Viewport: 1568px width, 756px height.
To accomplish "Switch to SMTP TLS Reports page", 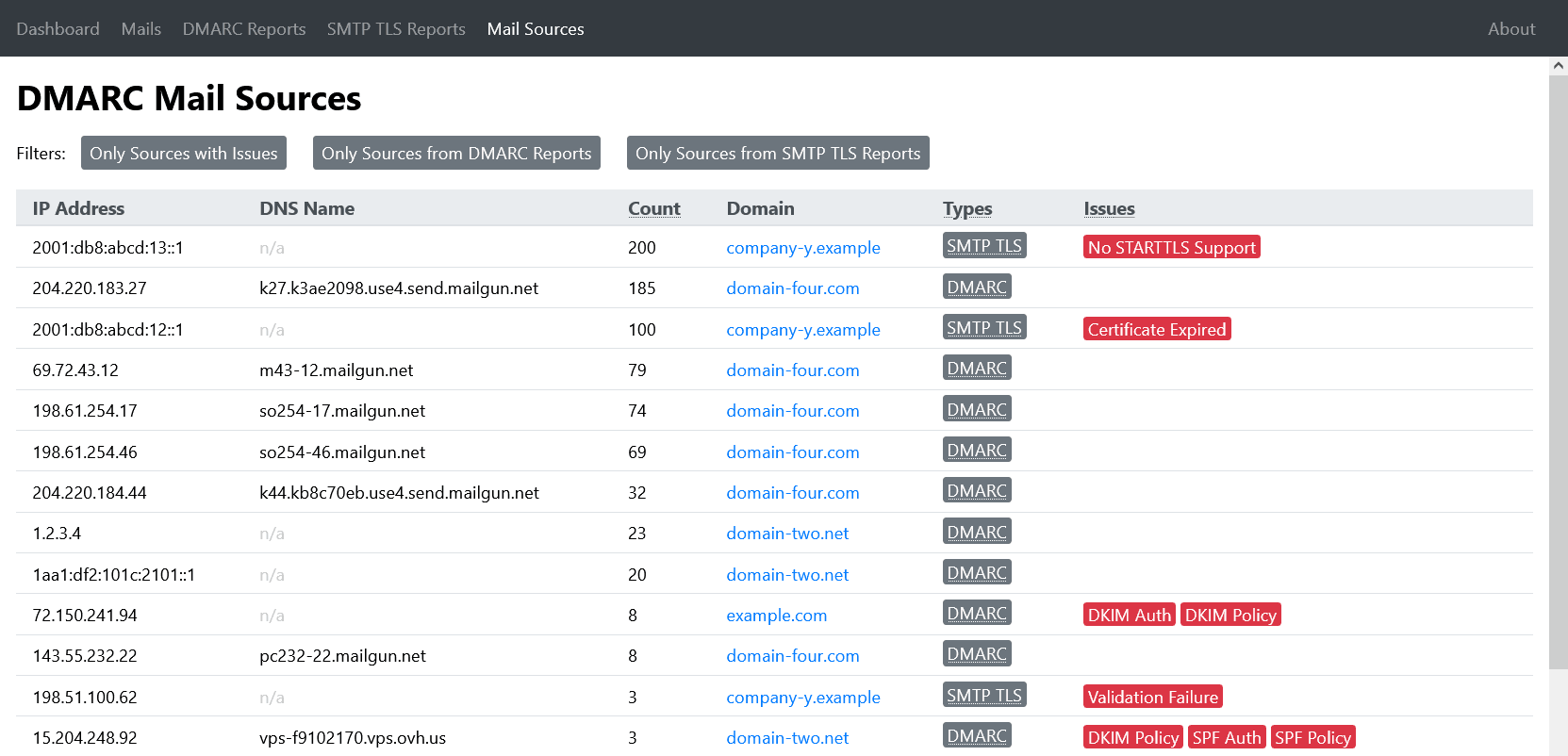I will (x=396, y=29).
